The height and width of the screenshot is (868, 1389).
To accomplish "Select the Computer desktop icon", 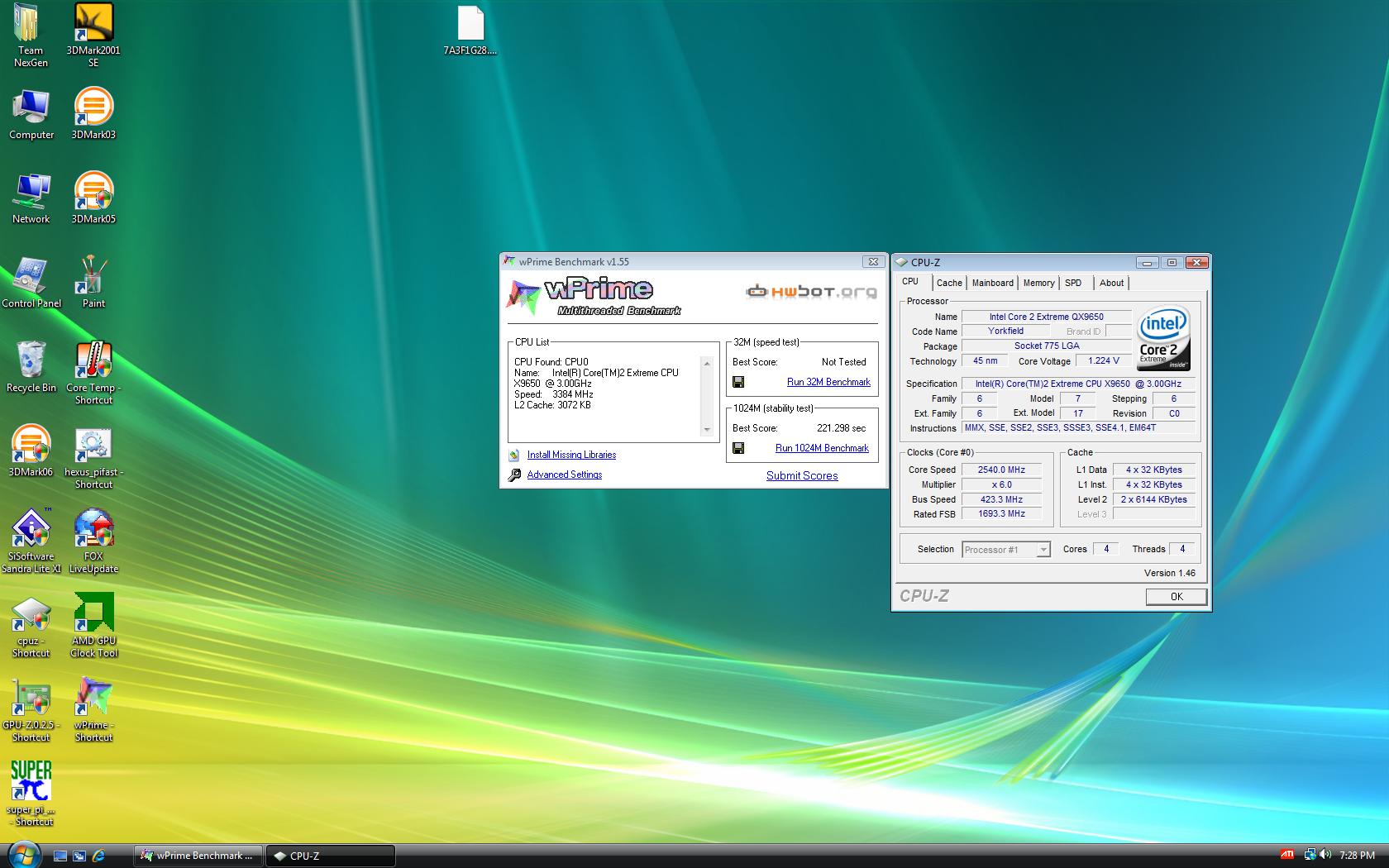I will tap(31, 116).
